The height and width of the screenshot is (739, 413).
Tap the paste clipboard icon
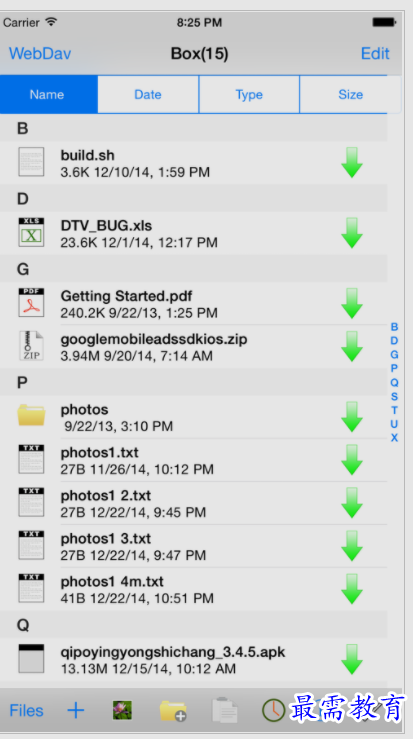coord(224,710)
